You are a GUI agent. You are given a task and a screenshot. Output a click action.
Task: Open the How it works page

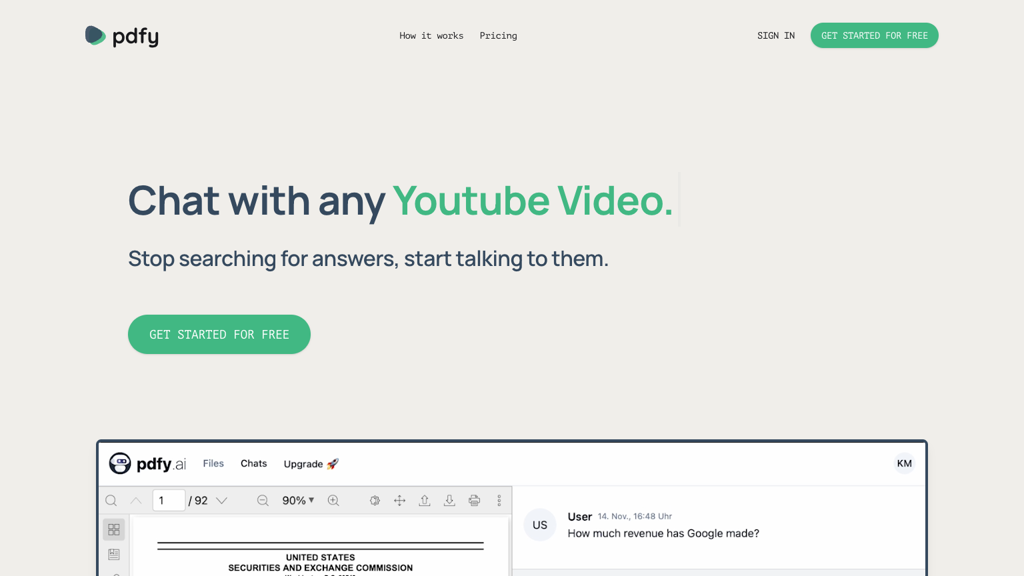pyautogui.click(x=431, y=36)
